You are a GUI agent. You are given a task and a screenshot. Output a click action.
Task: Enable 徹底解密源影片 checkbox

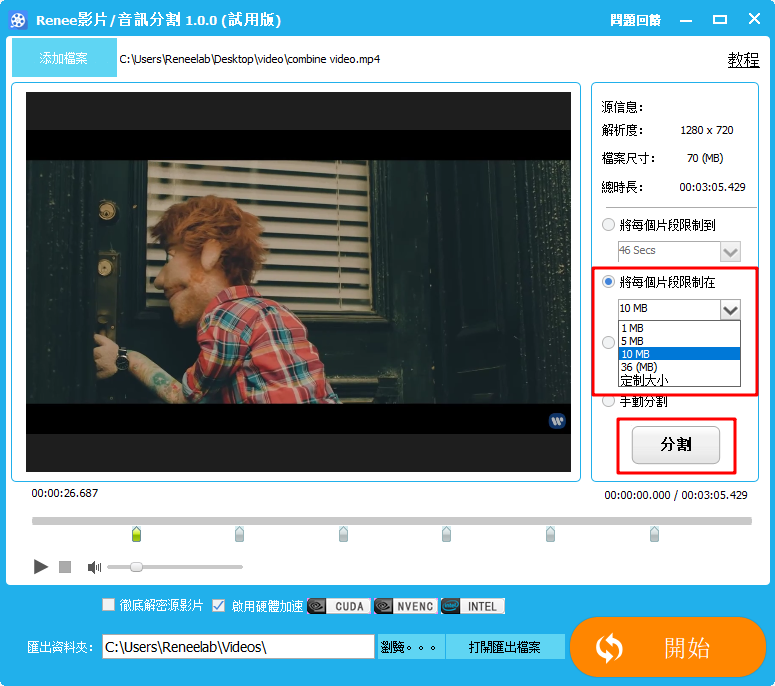(108, 604)
